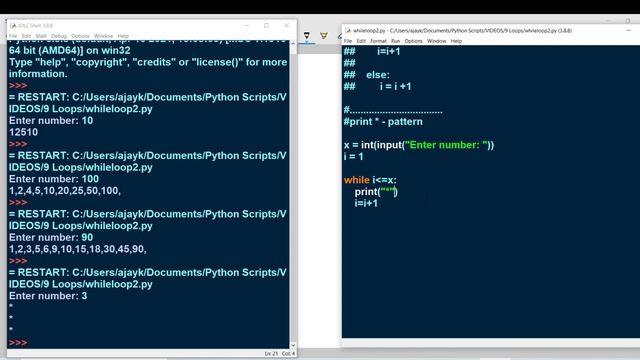The image size is (640, 360).
Task: Click the yellow funnel icon between windows
Action: [324, 36]
